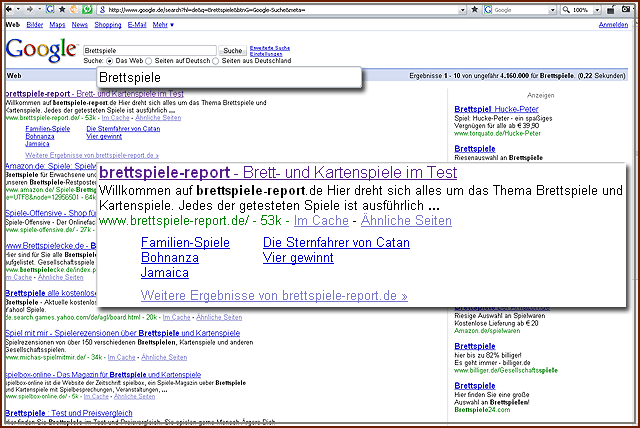Click the enlarged Ähnliche Seiten link
Viewport: 640px width, 428px height.
click(x=406, y=220)
